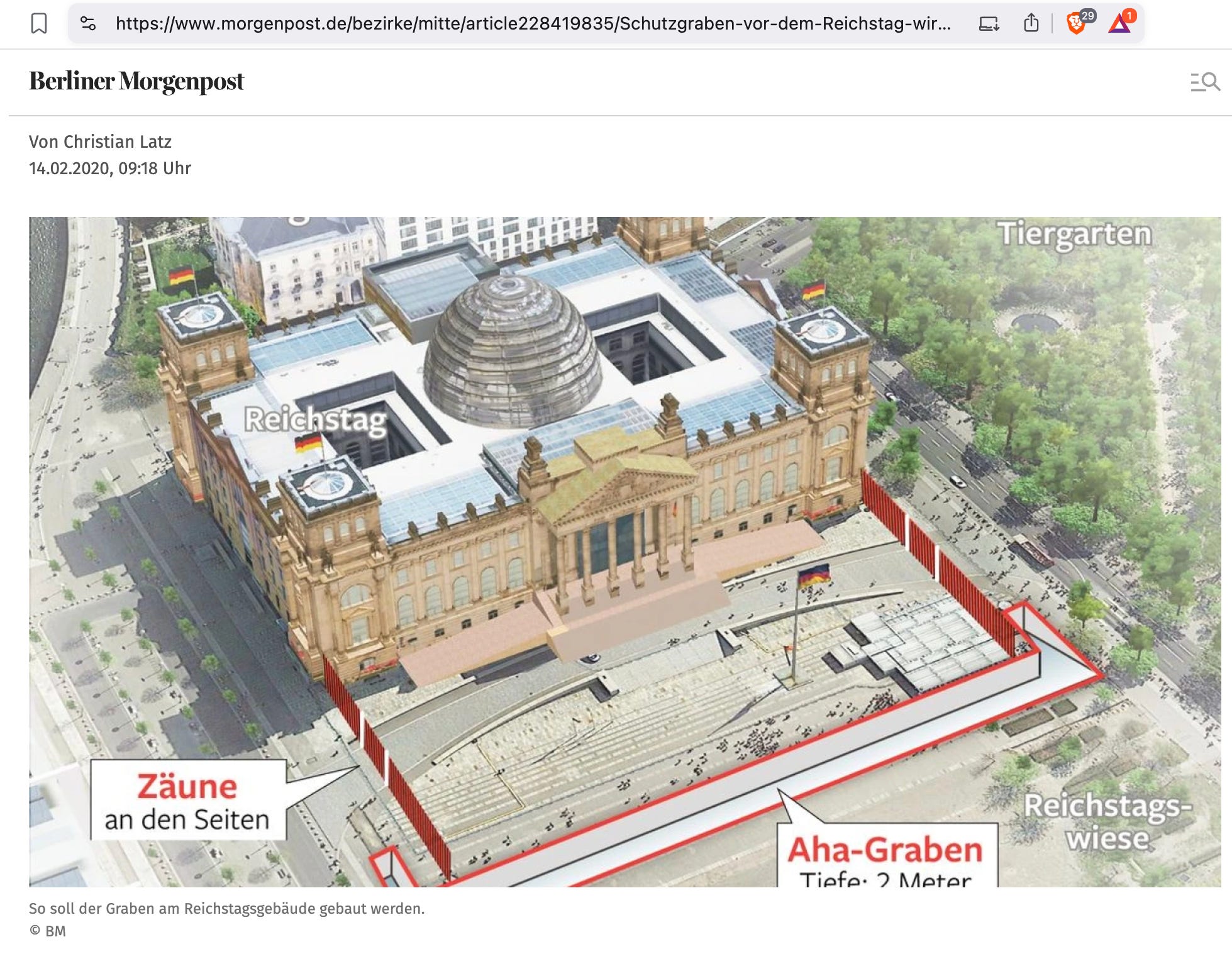Click the © BM copyright credit
Image resolution: width=1232 pixels, height=954 pixels.
47,931
